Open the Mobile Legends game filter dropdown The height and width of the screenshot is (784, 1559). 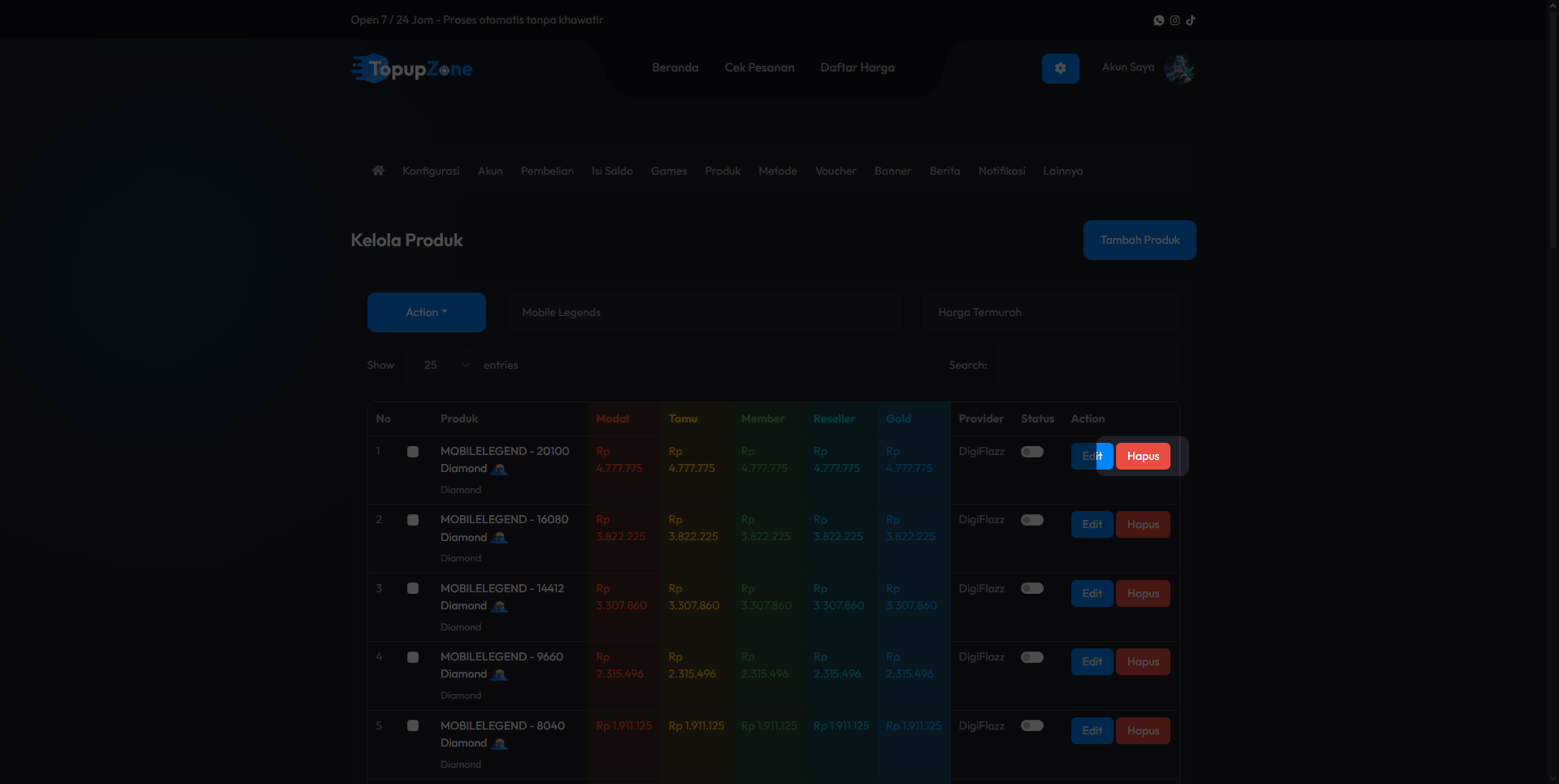[703, 312]
